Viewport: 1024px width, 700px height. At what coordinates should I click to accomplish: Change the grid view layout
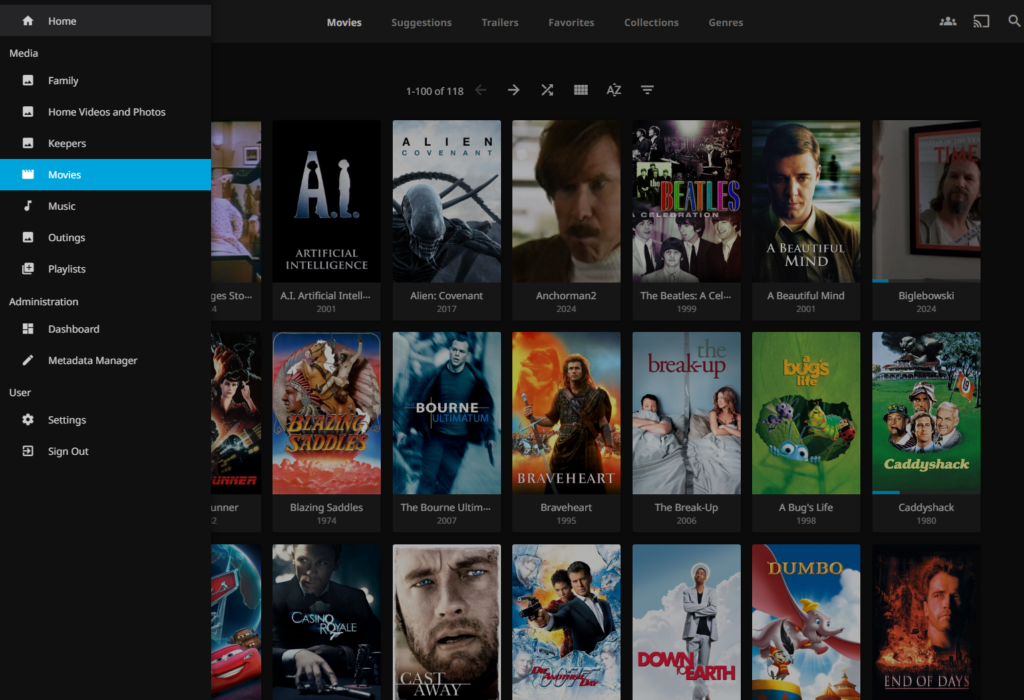click(x=581, y=90)
